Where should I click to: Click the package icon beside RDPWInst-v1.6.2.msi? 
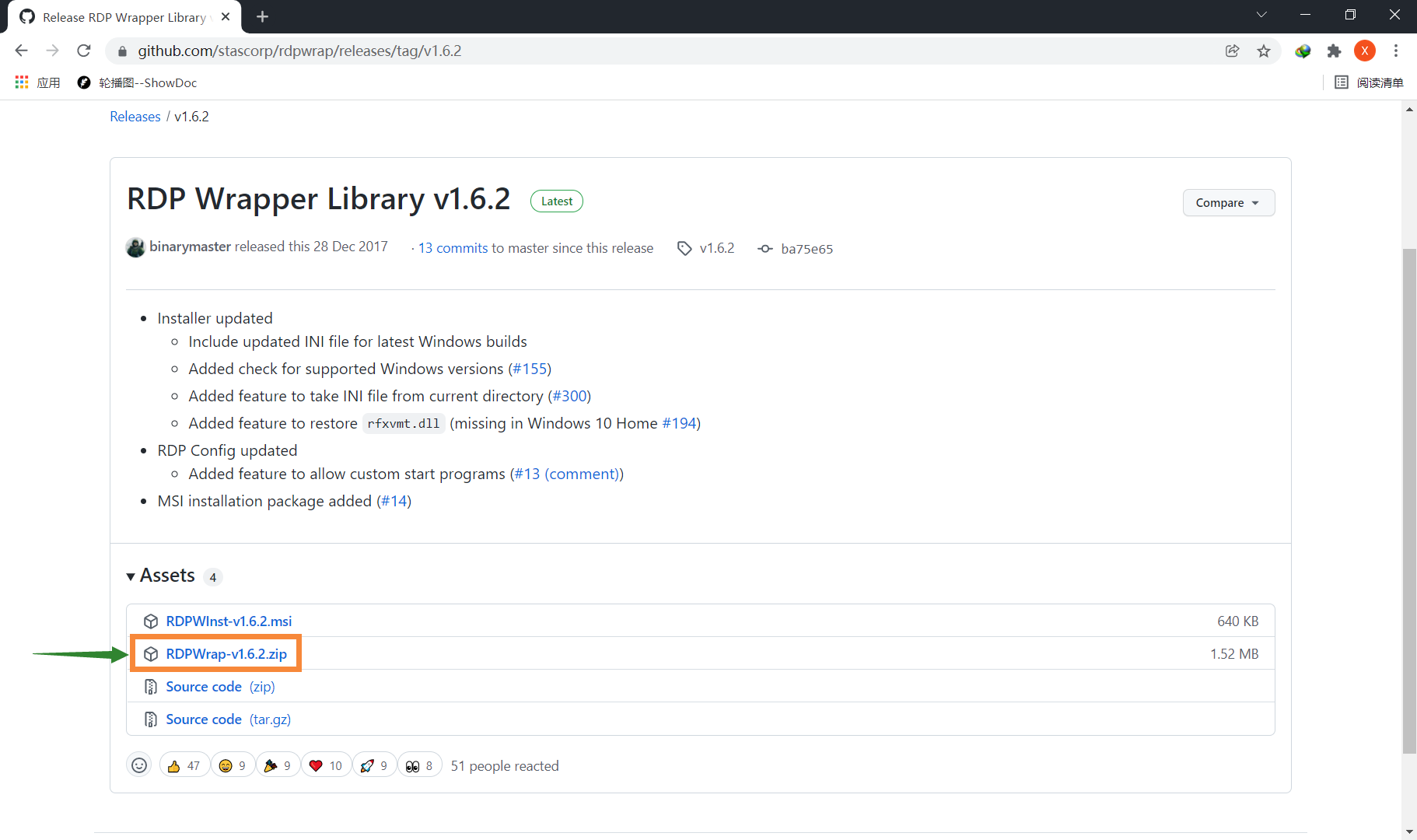click(151, 621)
